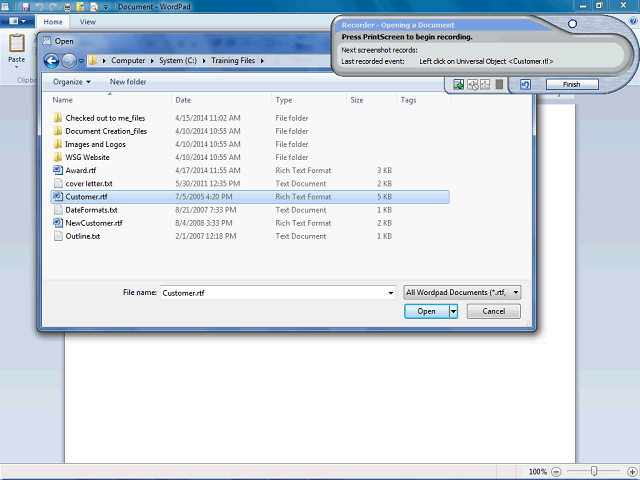Open the Customize Quick Access Toolbar arrow
Viewport: 640px width, 480px height.
pos(106,7)
